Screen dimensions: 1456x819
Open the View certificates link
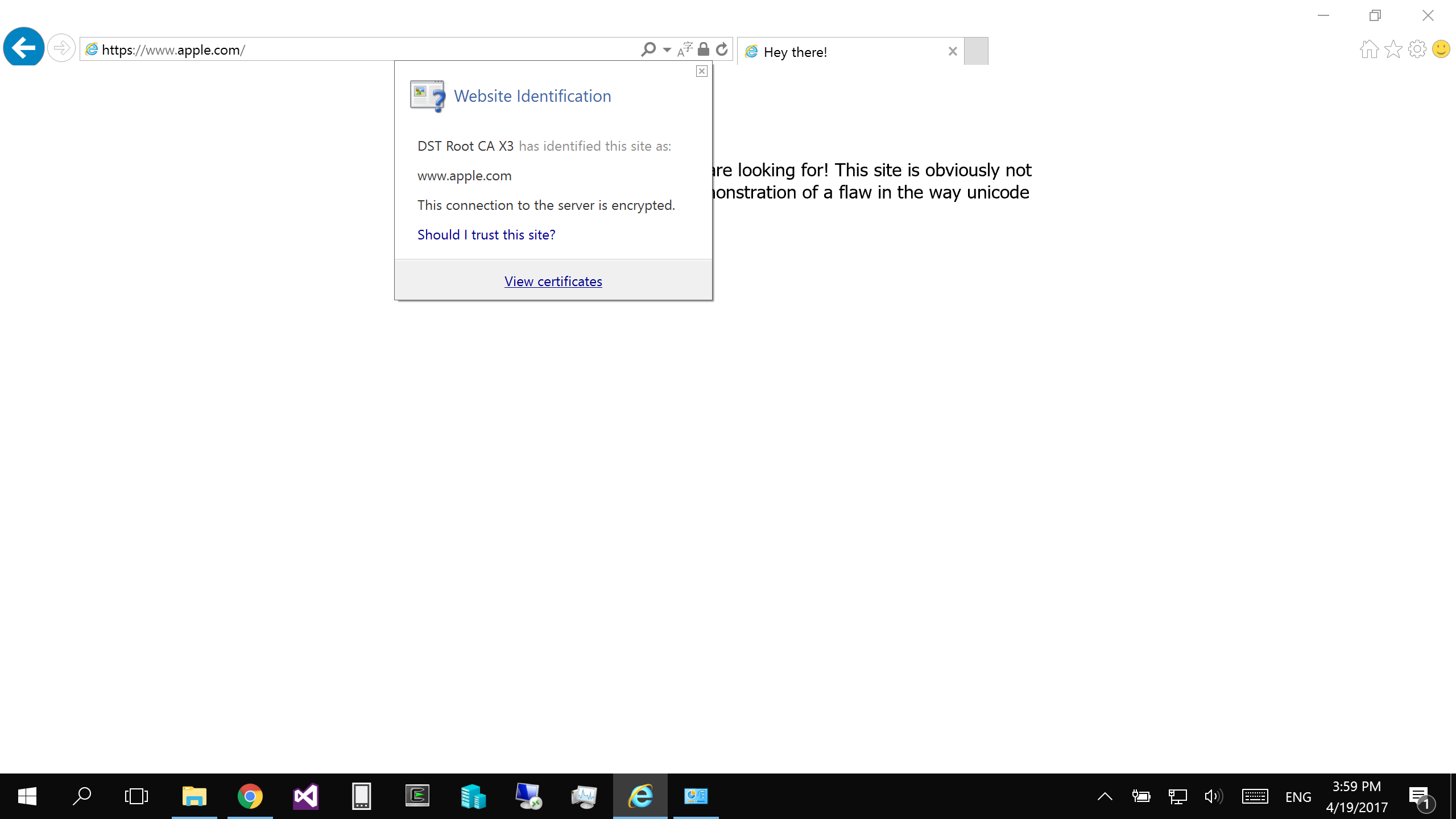pos(553,281)
